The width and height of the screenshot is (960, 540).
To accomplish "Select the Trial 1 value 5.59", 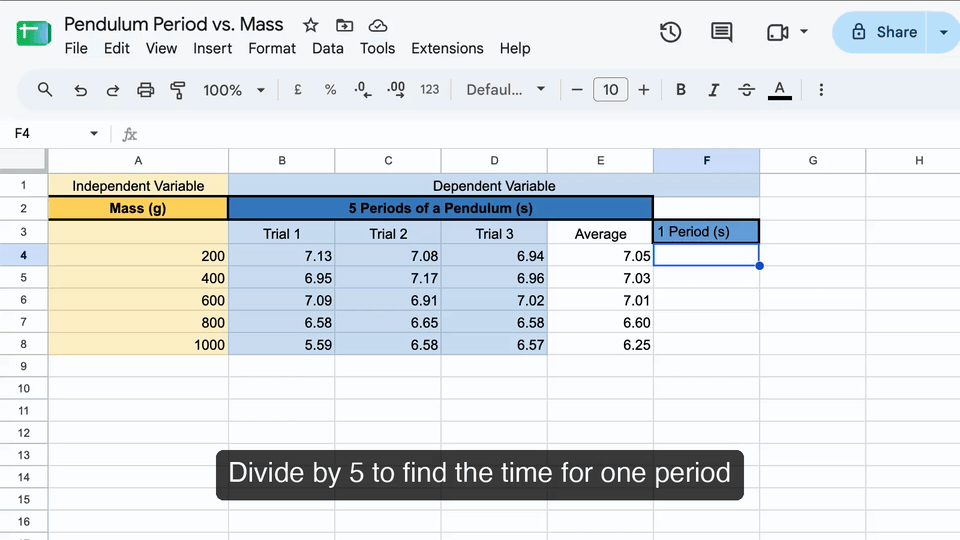I will pos(282,345).
